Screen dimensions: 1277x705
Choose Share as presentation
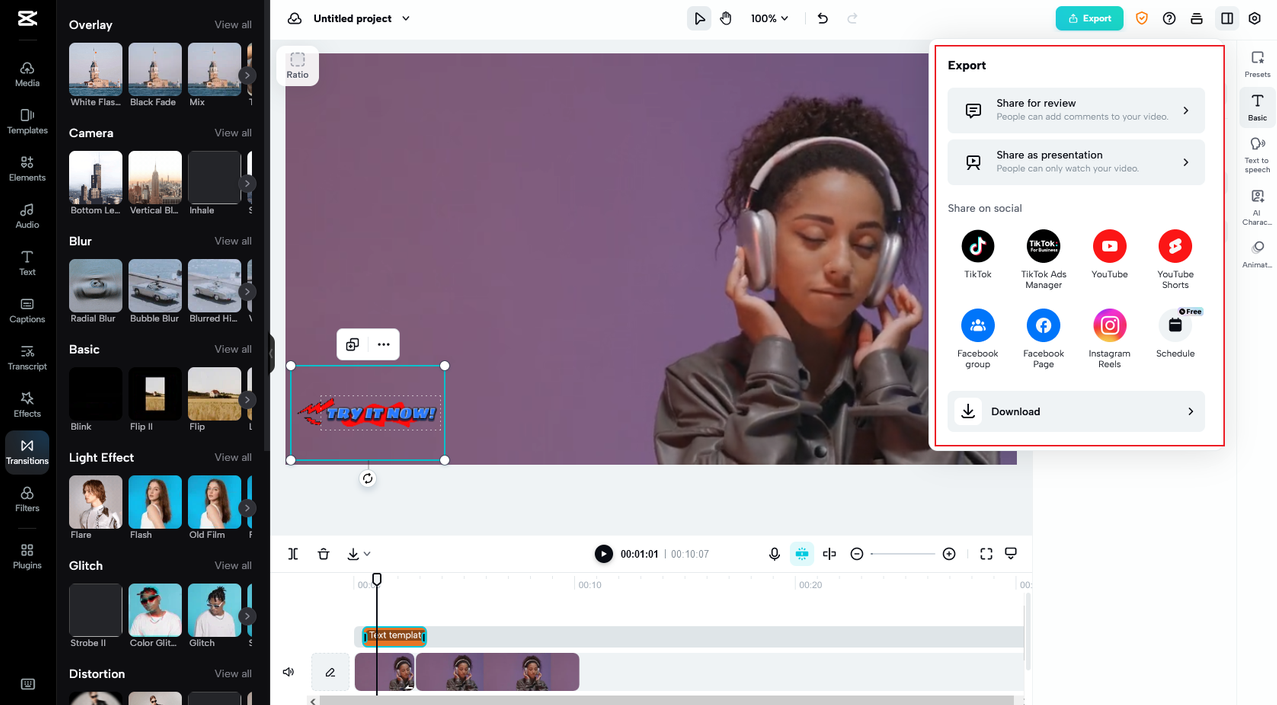point(1076,162)
